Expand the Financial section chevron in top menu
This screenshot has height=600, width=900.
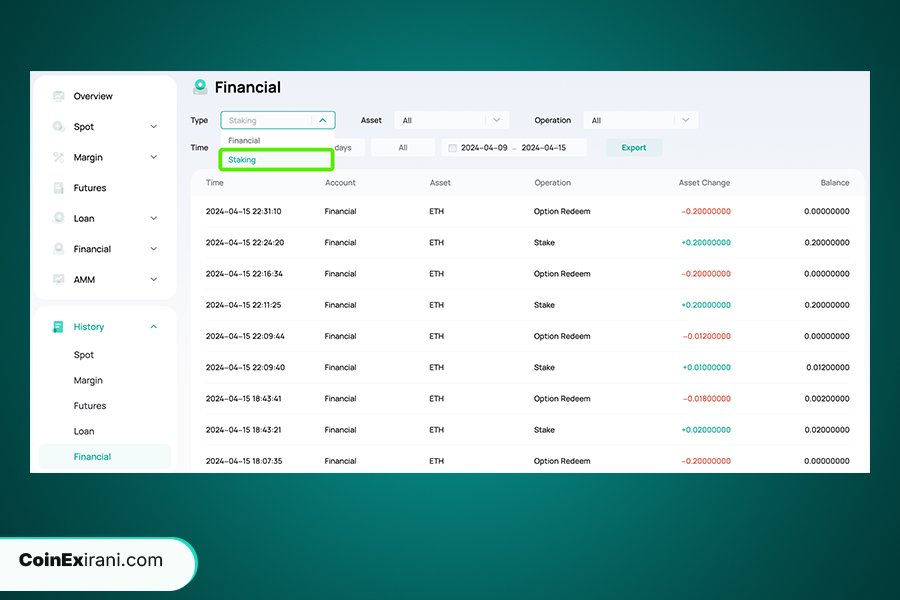point(153,249)
